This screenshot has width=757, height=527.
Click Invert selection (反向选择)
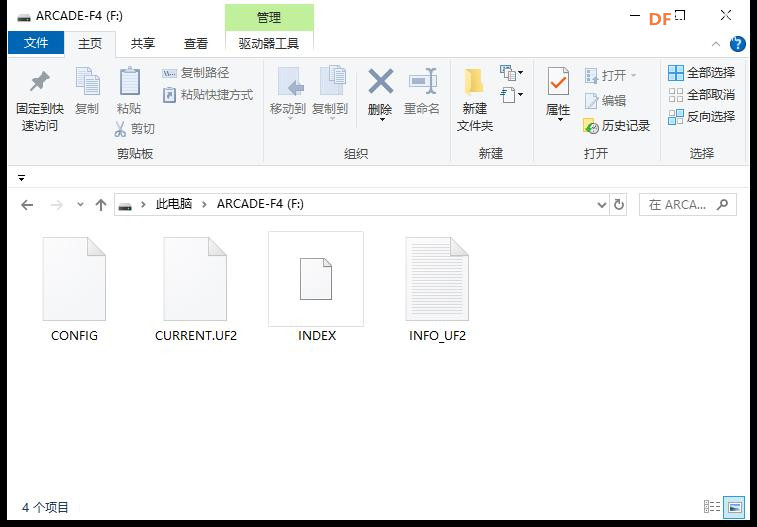coord(701,116)
